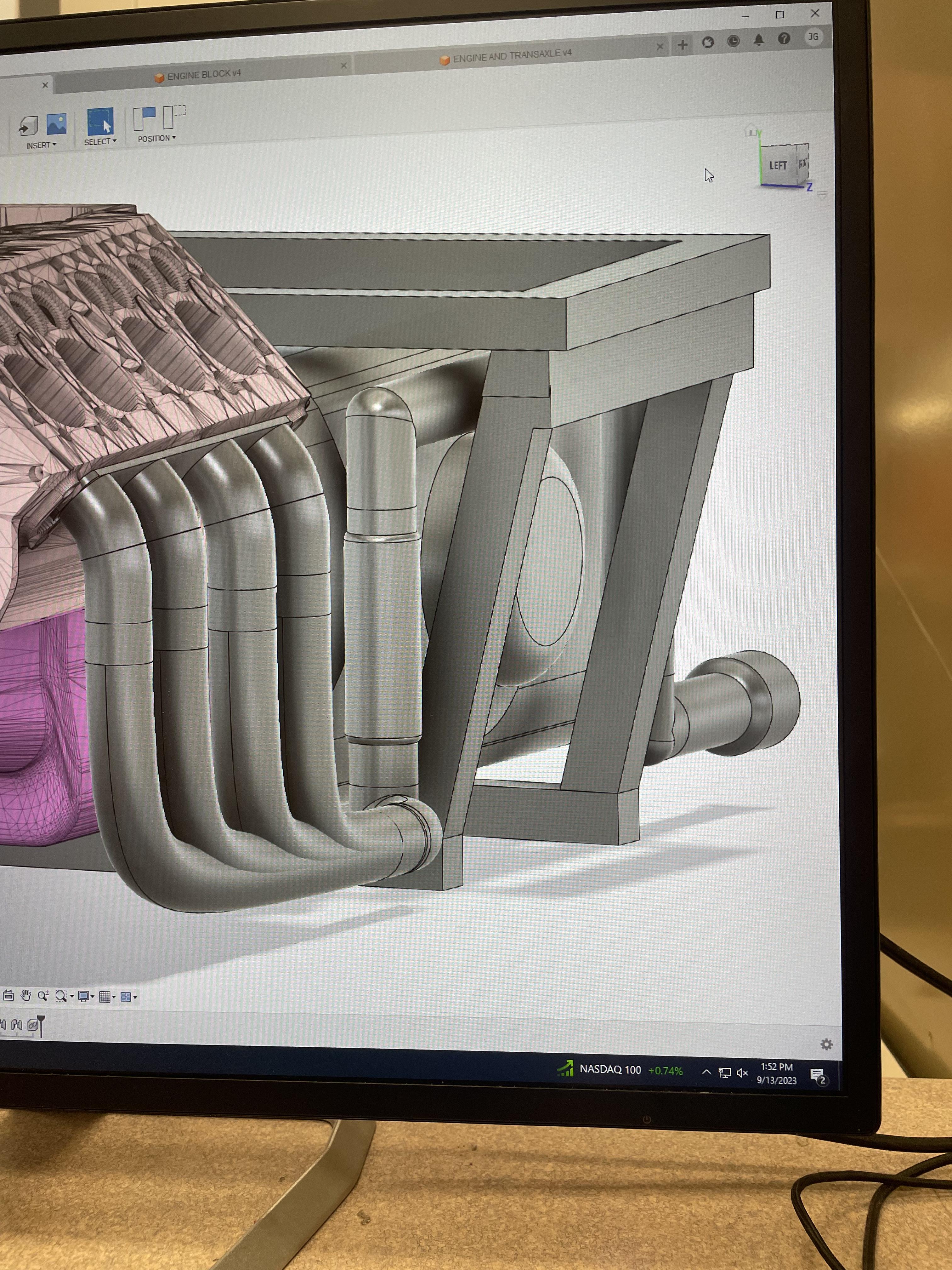Click the new design plus button
952x1270 pixels.
click(x=682, y=44)
